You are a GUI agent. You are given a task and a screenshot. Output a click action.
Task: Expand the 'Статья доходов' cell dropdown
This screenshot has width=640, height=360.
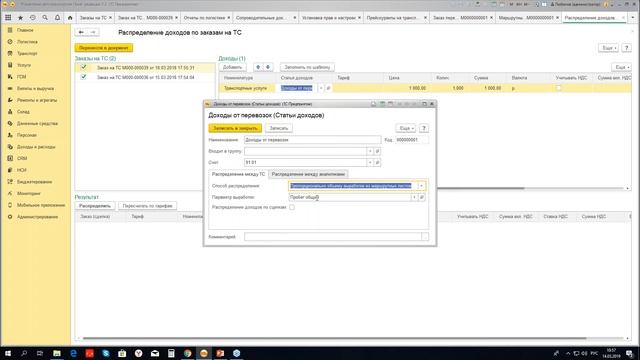[x=321, y=88]
